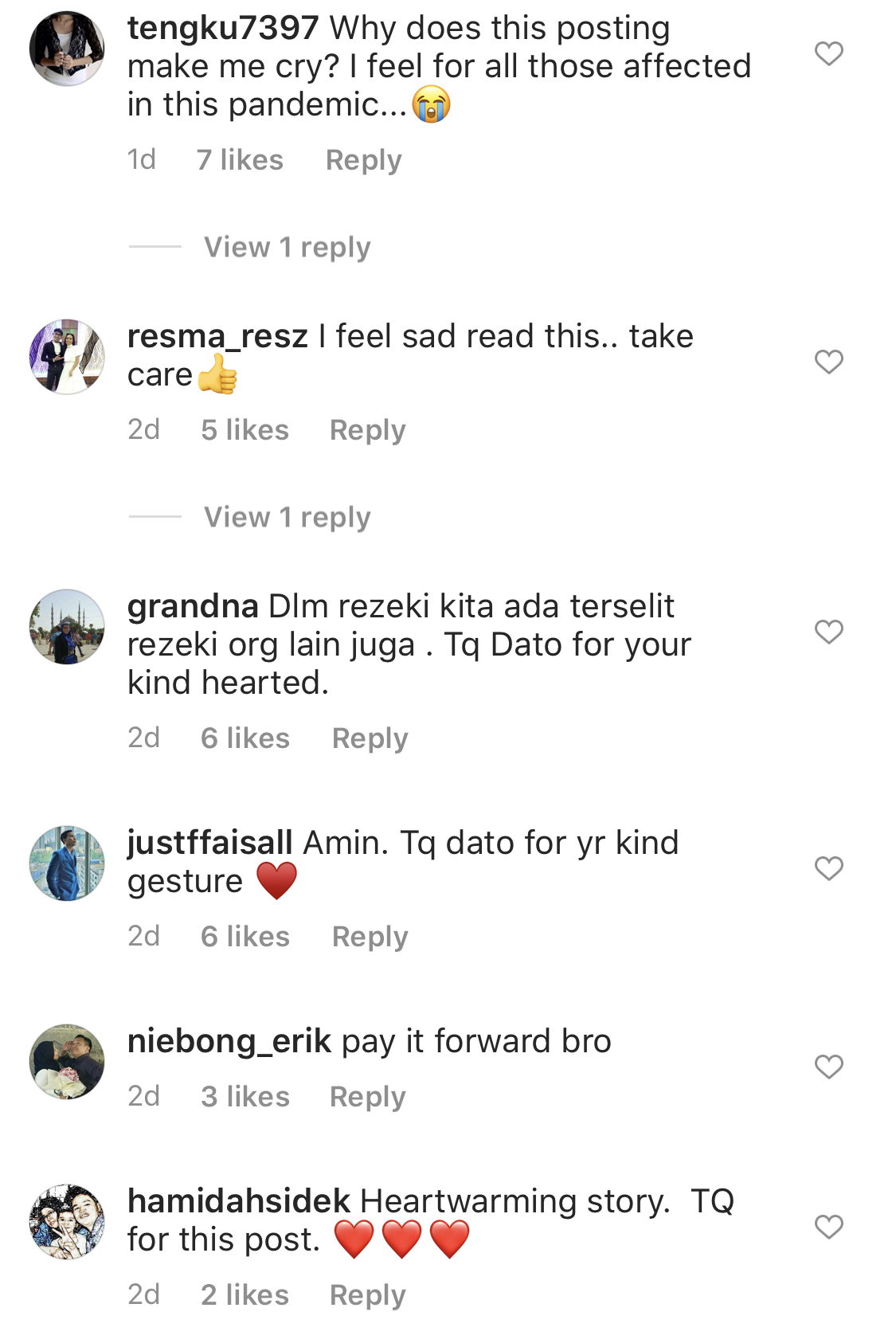Heart the justffaisall comment
This screenshot has width=896, height=1343.
pyautogui.click(x=828, y=868)
